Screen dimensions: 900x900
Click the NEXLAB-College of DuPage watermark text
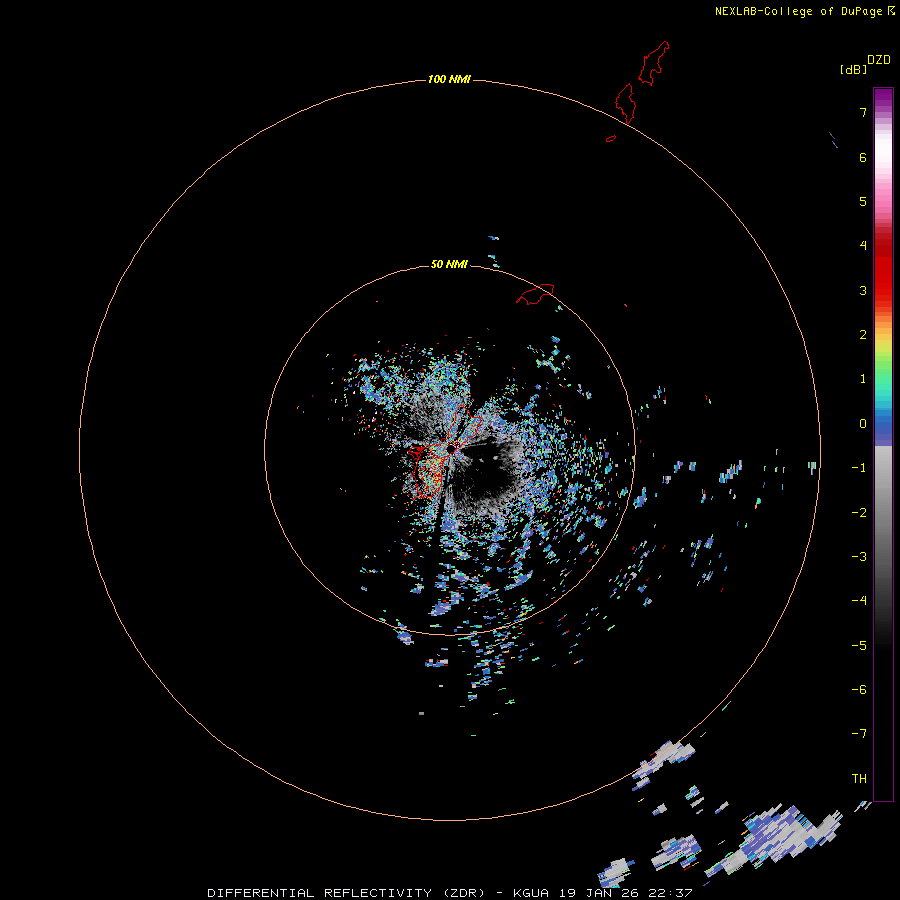[805, 11]
